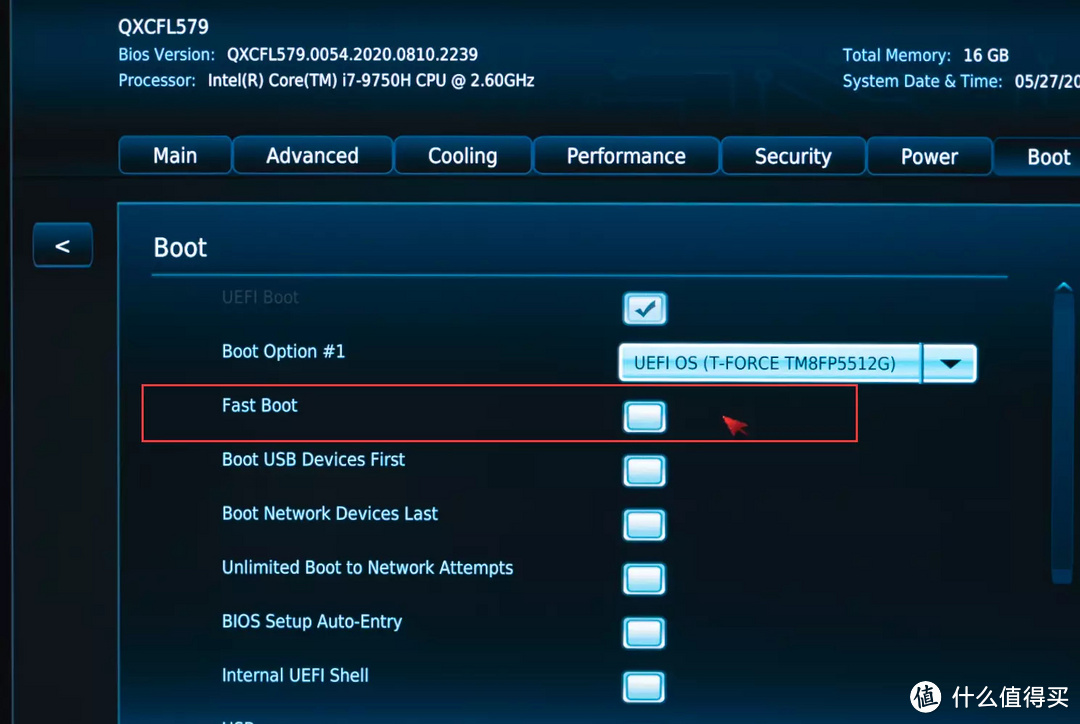Open the Power settings tab
Screen dimensions: 1080x724
coord(929,156)
